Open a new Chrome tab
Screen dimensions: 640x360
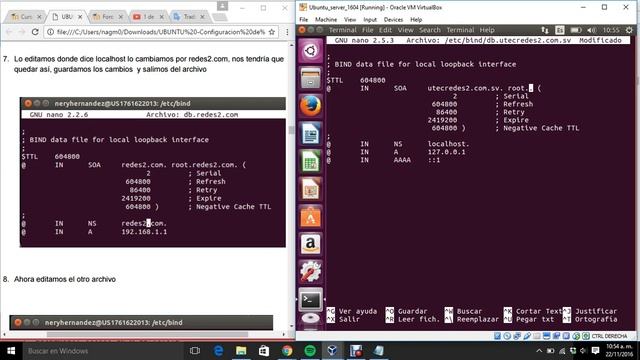click(220, 17)
